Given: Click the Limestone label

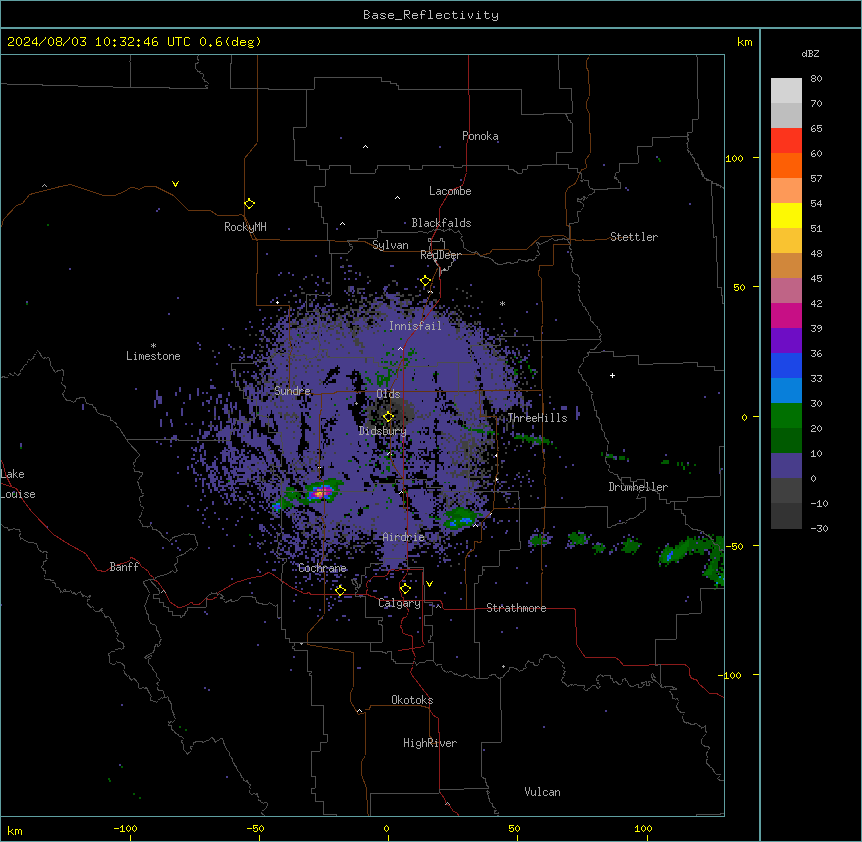Looking at the screenshot, I should point(153,356).
